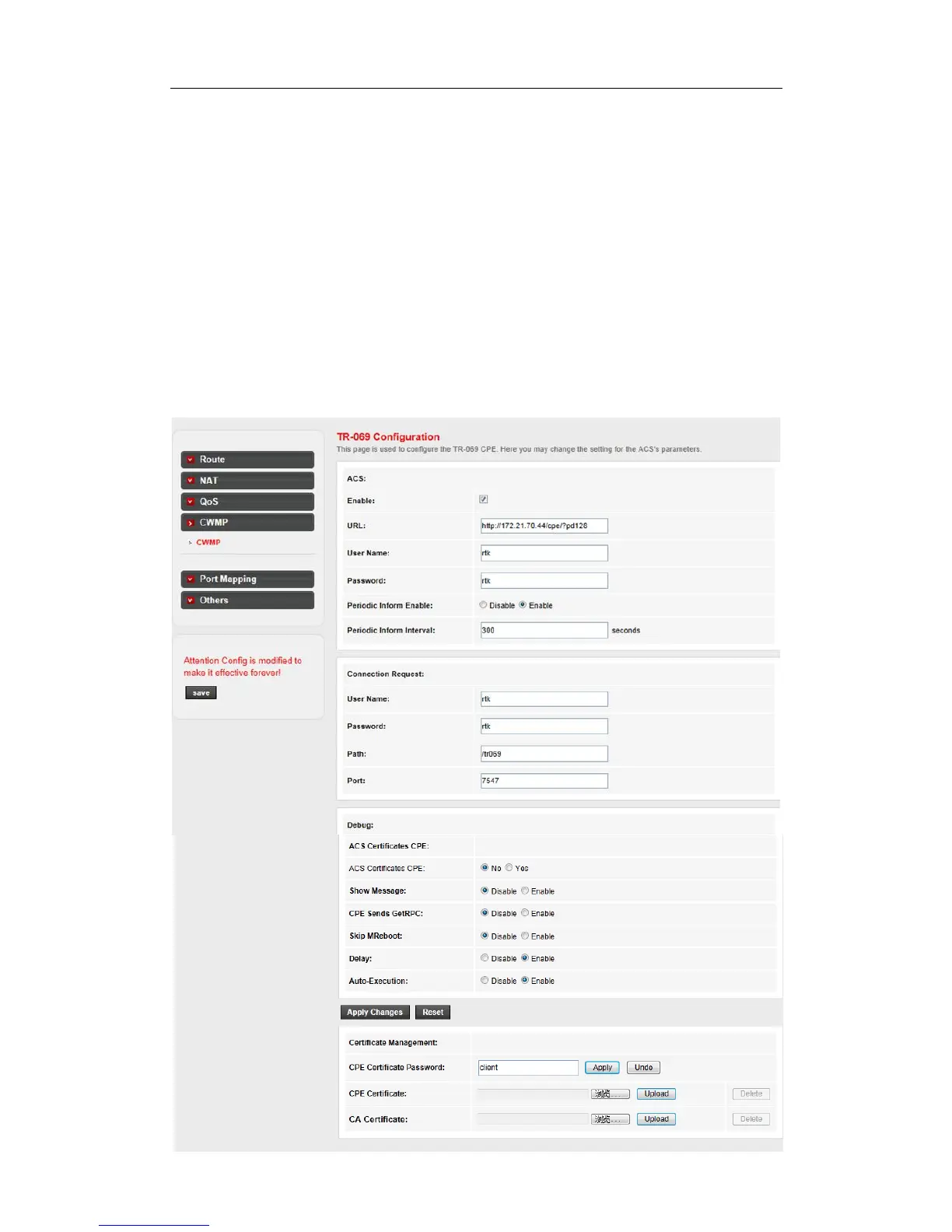
Task: Expand the Others menu
Action: pos(247,600)
